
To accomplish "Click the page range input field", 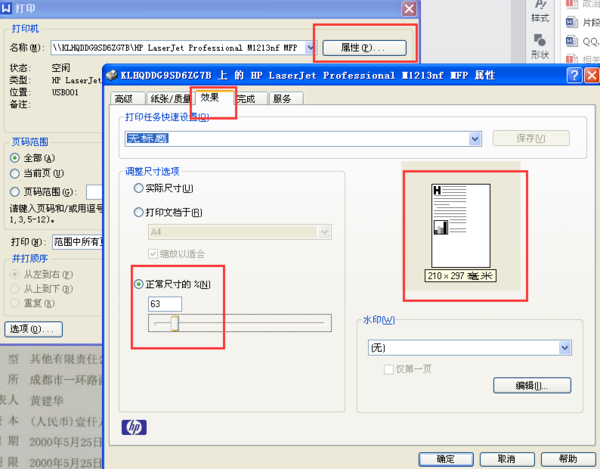I will pos(94,192).
